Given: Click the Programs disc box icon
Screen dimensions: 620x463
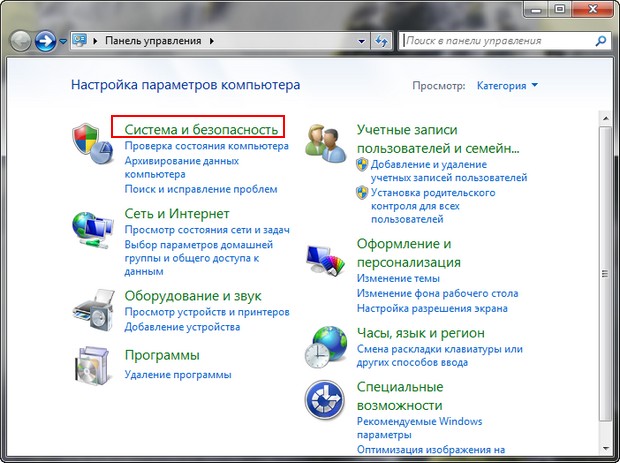Looking at the screenshot, I should (x=92, y=365).
